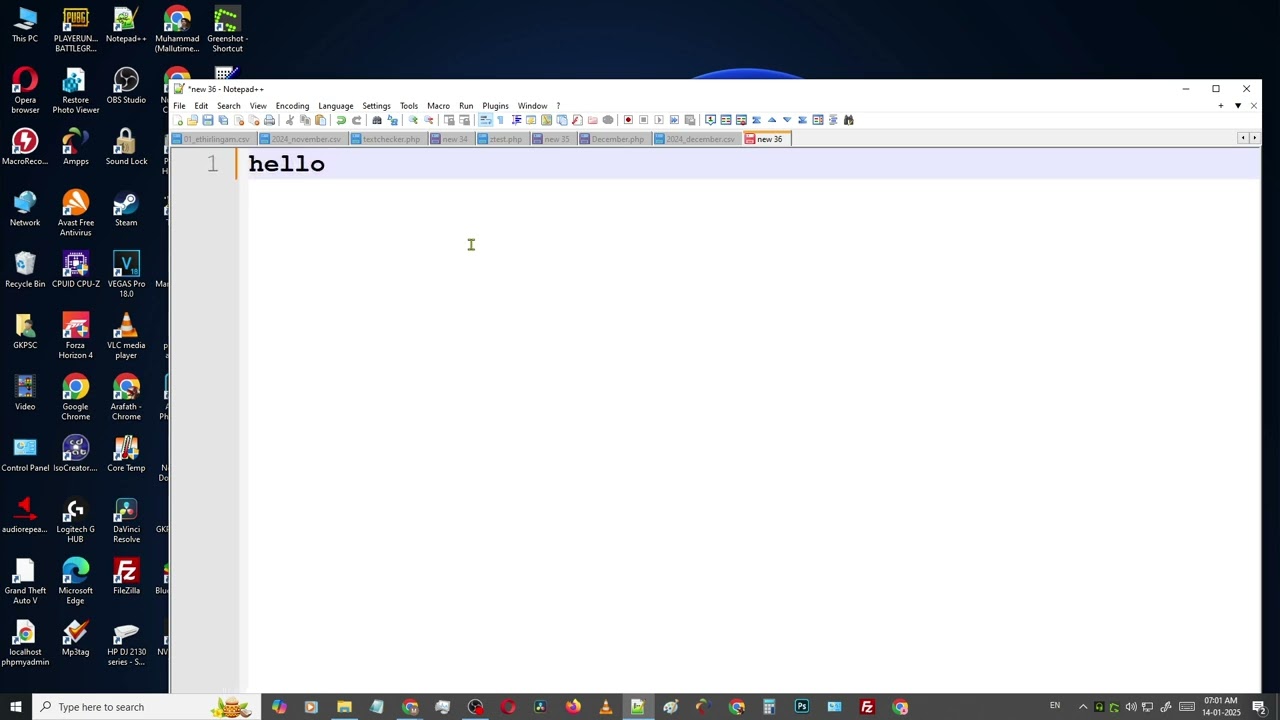Open the Language menu

335,106
